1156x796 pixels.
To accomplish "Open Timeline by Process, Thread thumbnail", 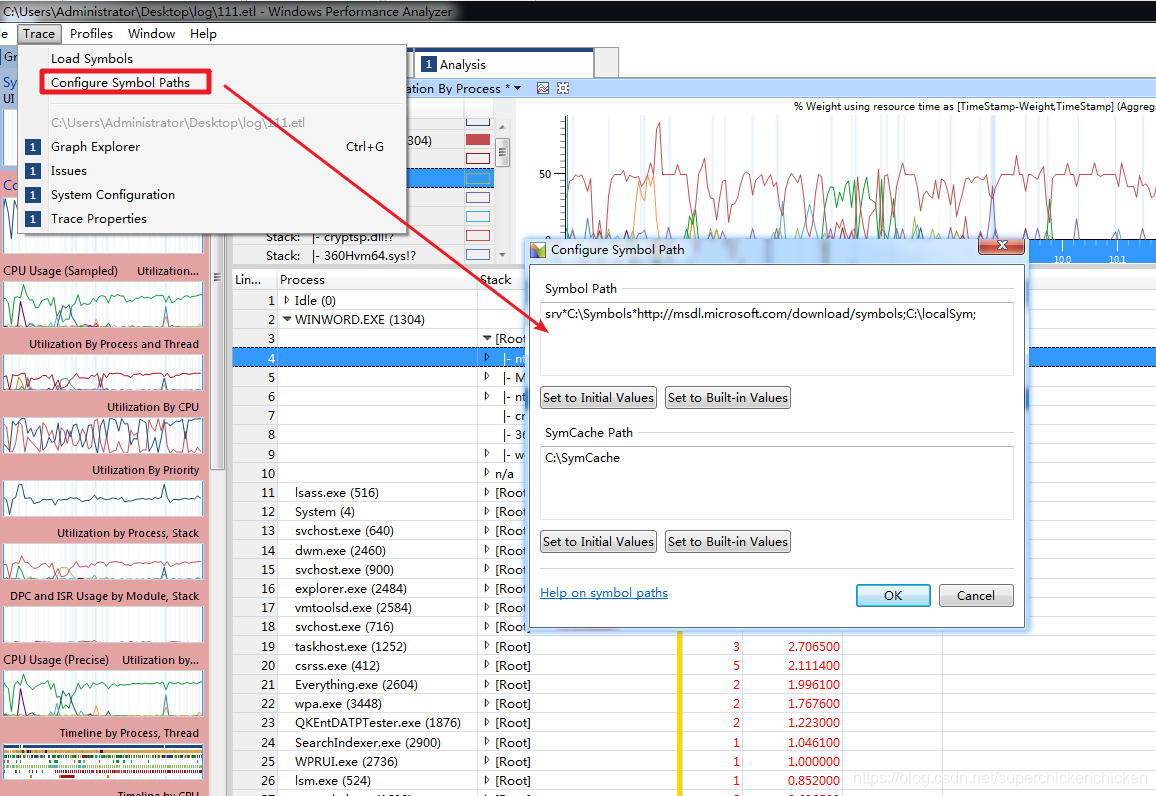I will (103, 761).
